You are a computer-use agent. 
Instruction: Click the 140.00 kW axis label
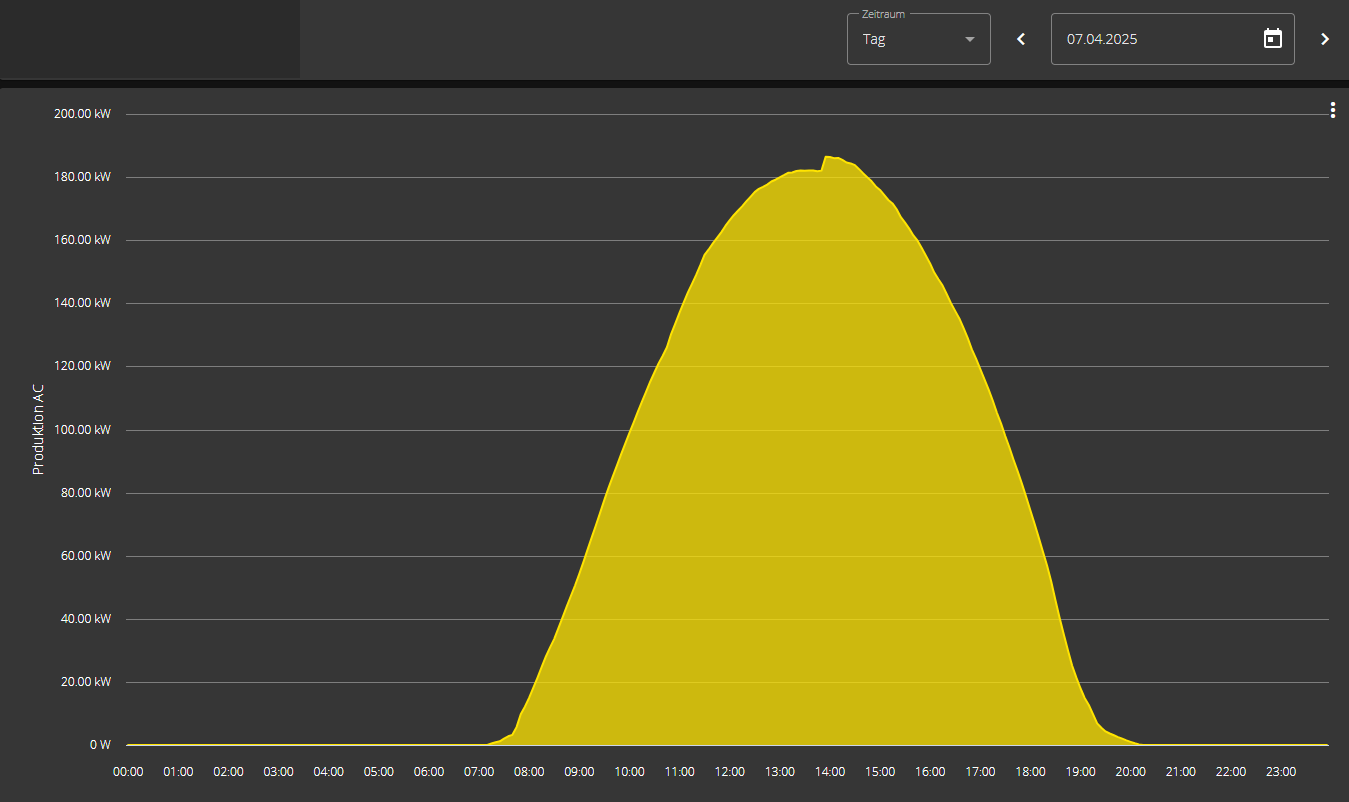82,303
